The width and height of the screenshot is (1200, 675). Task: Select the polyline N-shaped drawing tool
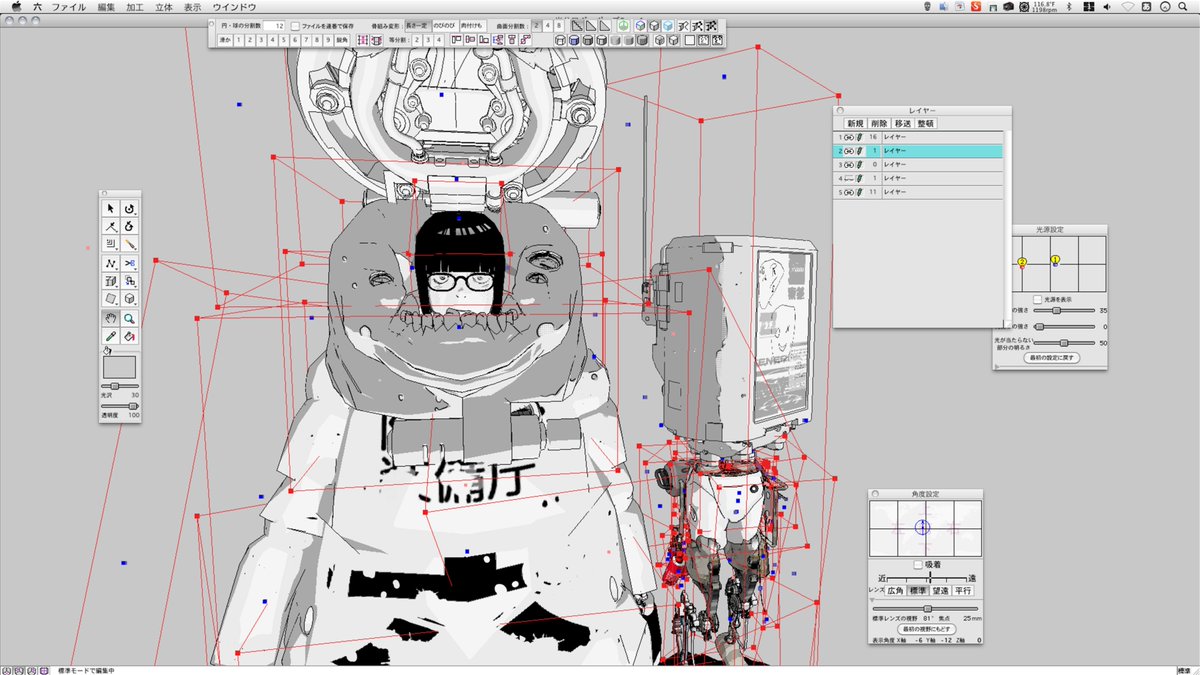[x=110, y=264]
